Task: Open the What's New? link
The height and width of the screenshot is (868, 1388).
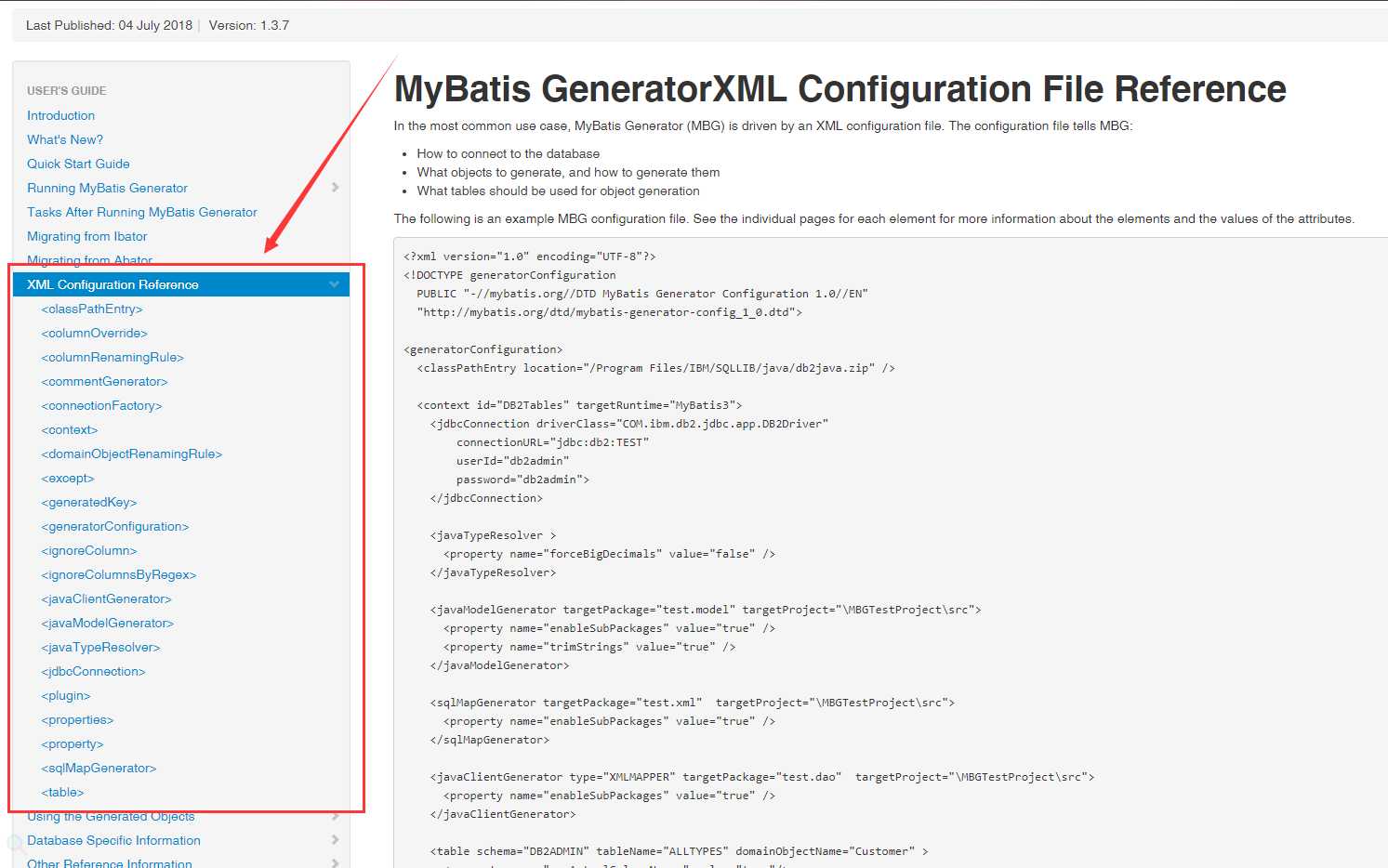Action: (x=65, y=139)
